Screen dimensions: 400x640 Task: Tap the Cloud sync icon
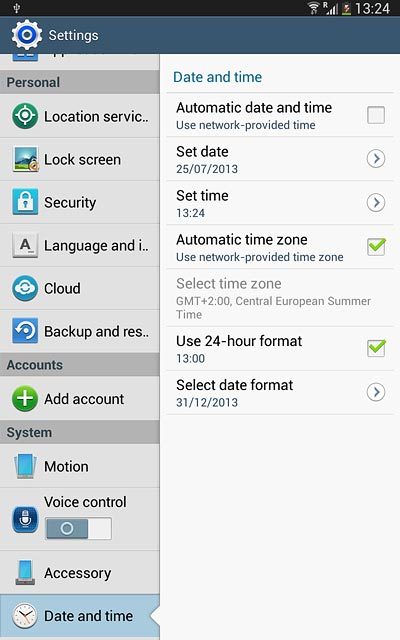tap(25, 288)
